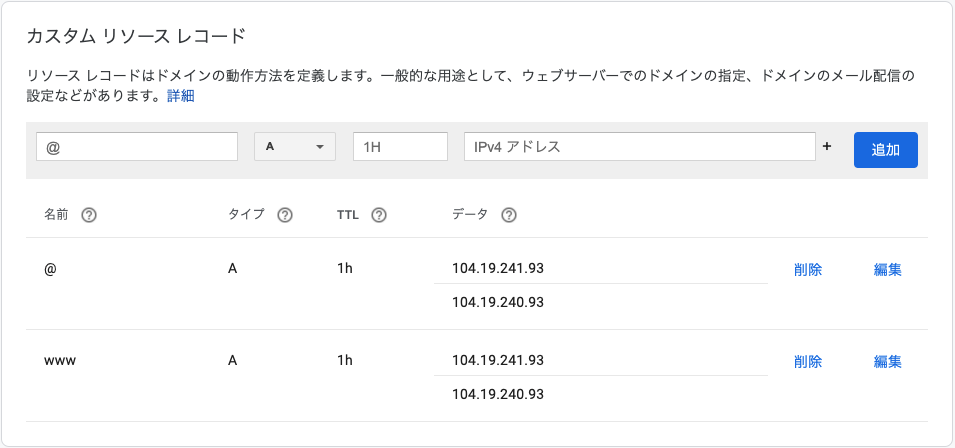Click the plus icon to add another IPv4 field

(x=827, y=147)
